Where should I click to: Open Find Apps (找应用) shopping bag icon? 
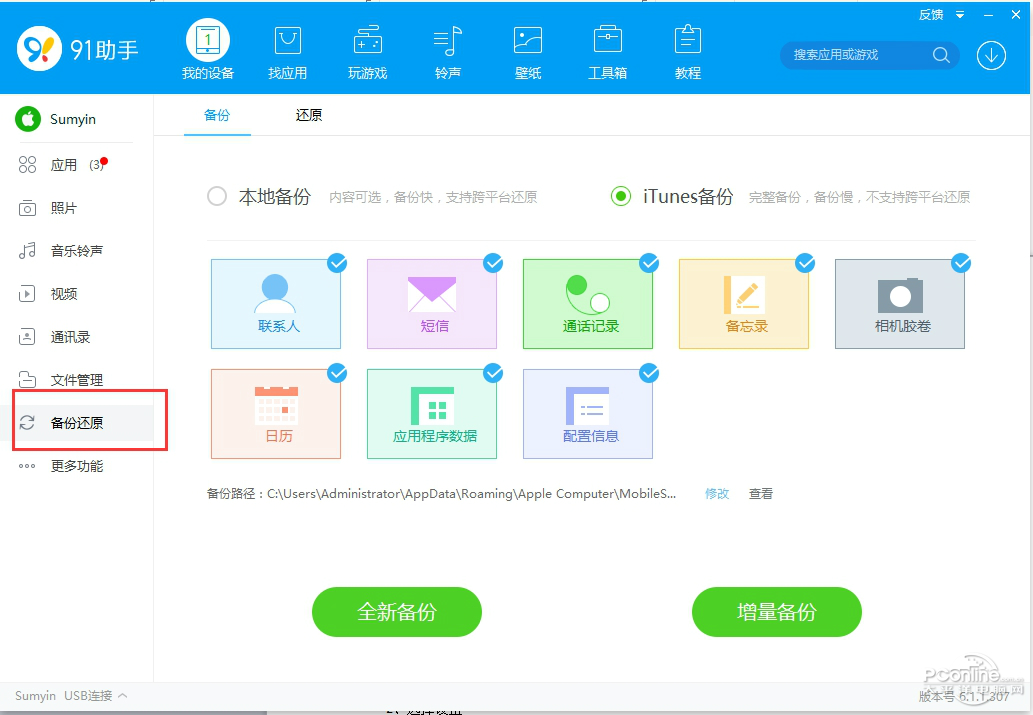[x=287, y=41]
